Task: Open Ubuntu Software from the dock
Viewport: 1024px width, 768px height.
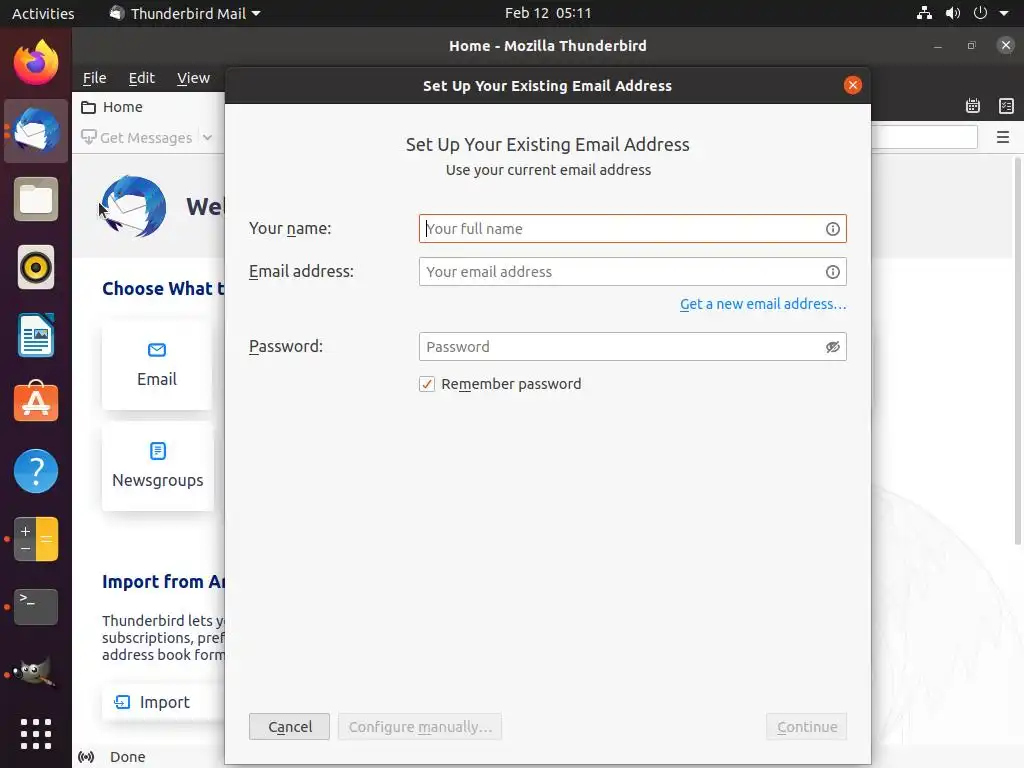Action: (x=36, y=402)
